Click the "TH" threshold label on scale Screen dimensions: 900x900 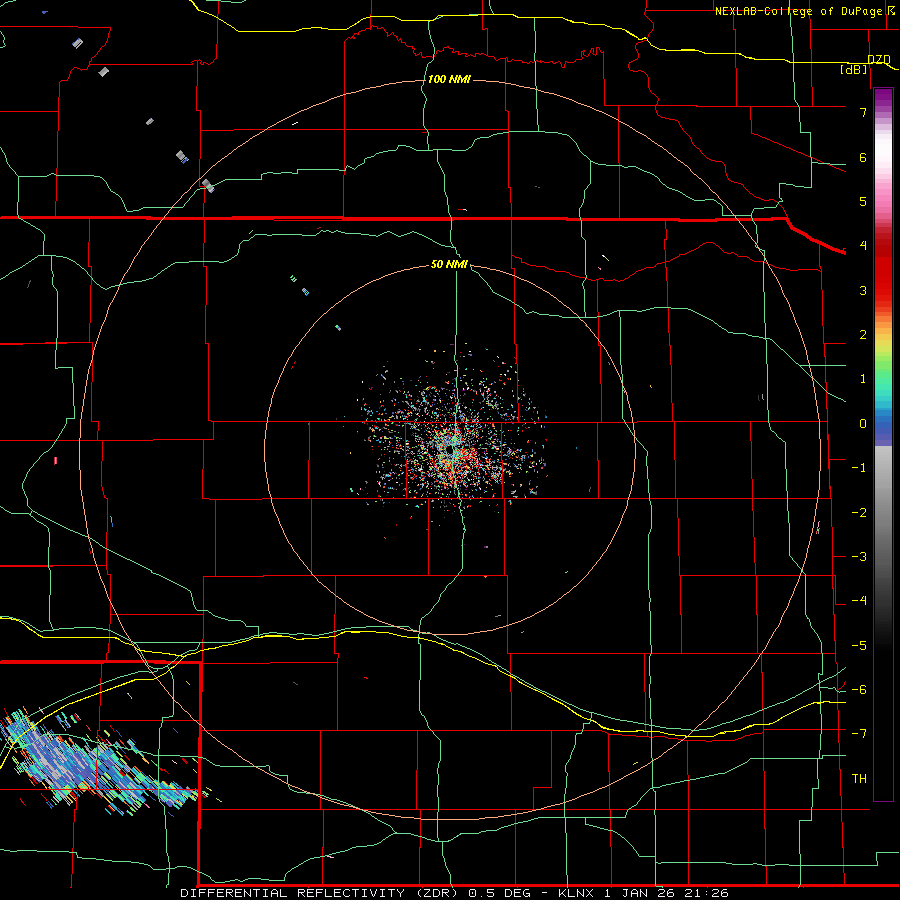coord(859,779)
